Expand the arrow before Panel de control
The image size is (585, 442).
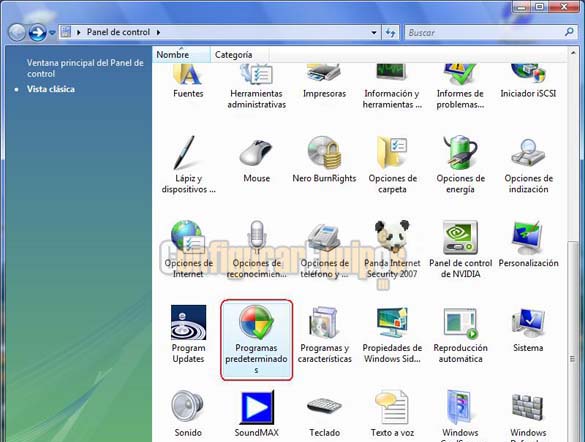coord(79,32)
